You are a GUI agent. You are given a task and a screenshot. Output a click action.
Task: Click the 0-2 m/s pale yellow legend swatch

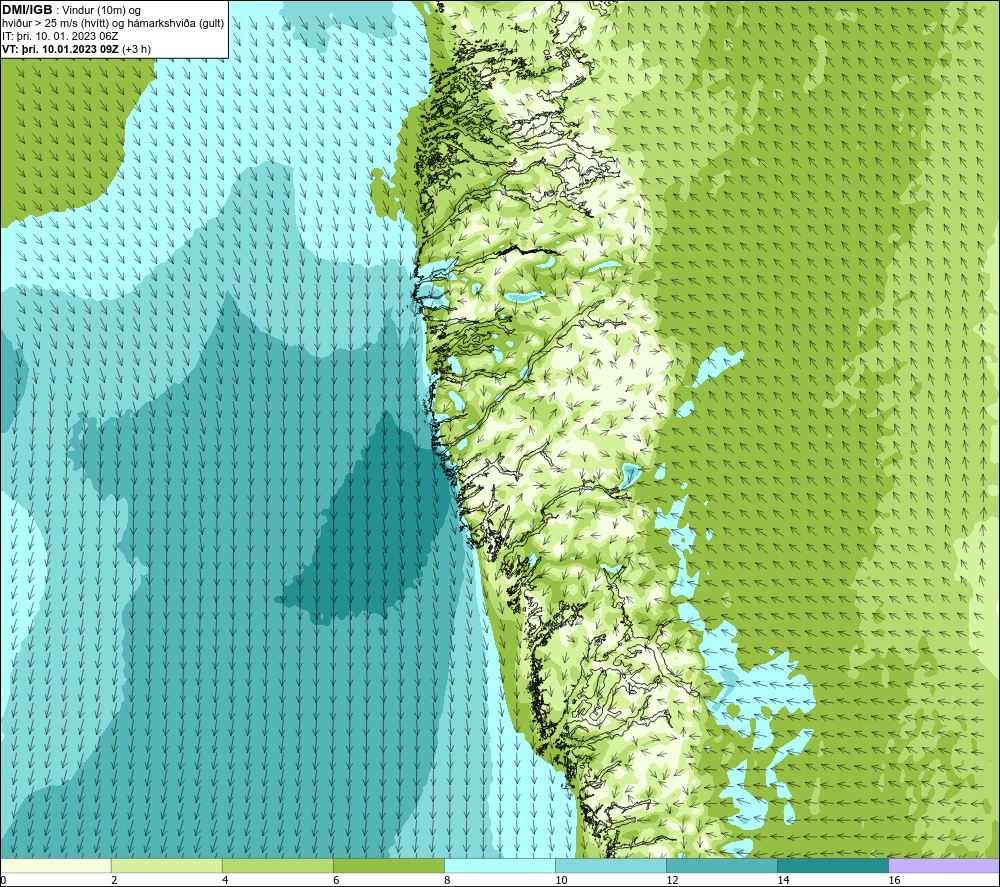[56, 866]
